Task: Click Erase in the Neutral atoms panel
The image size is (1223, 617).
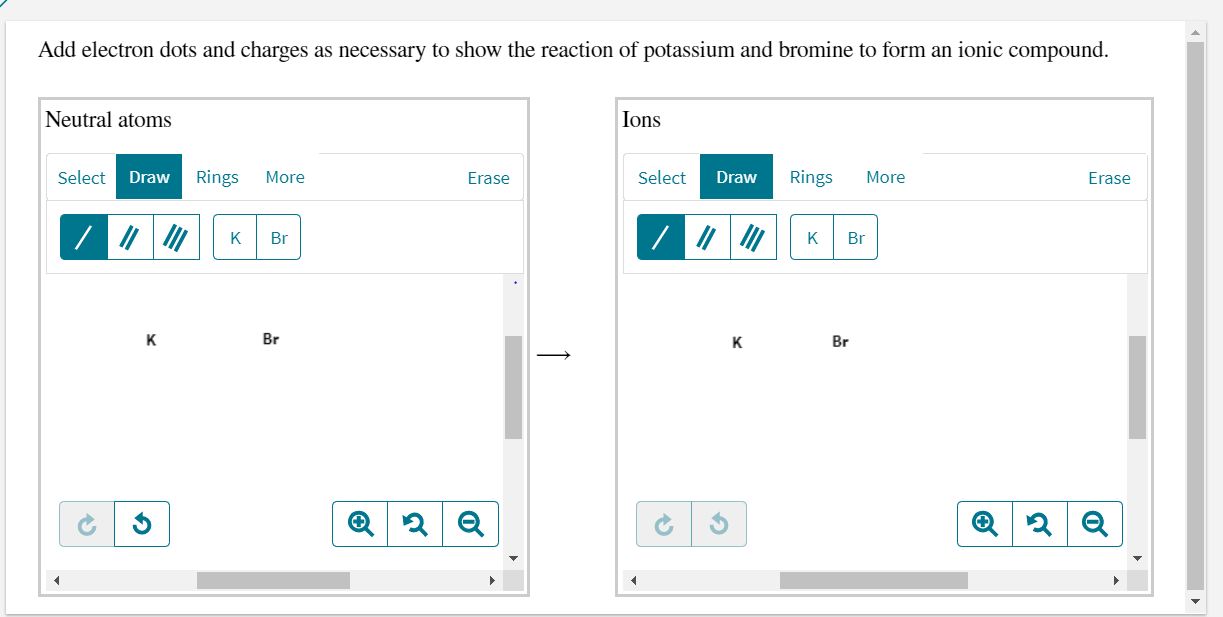Action: 489,178
